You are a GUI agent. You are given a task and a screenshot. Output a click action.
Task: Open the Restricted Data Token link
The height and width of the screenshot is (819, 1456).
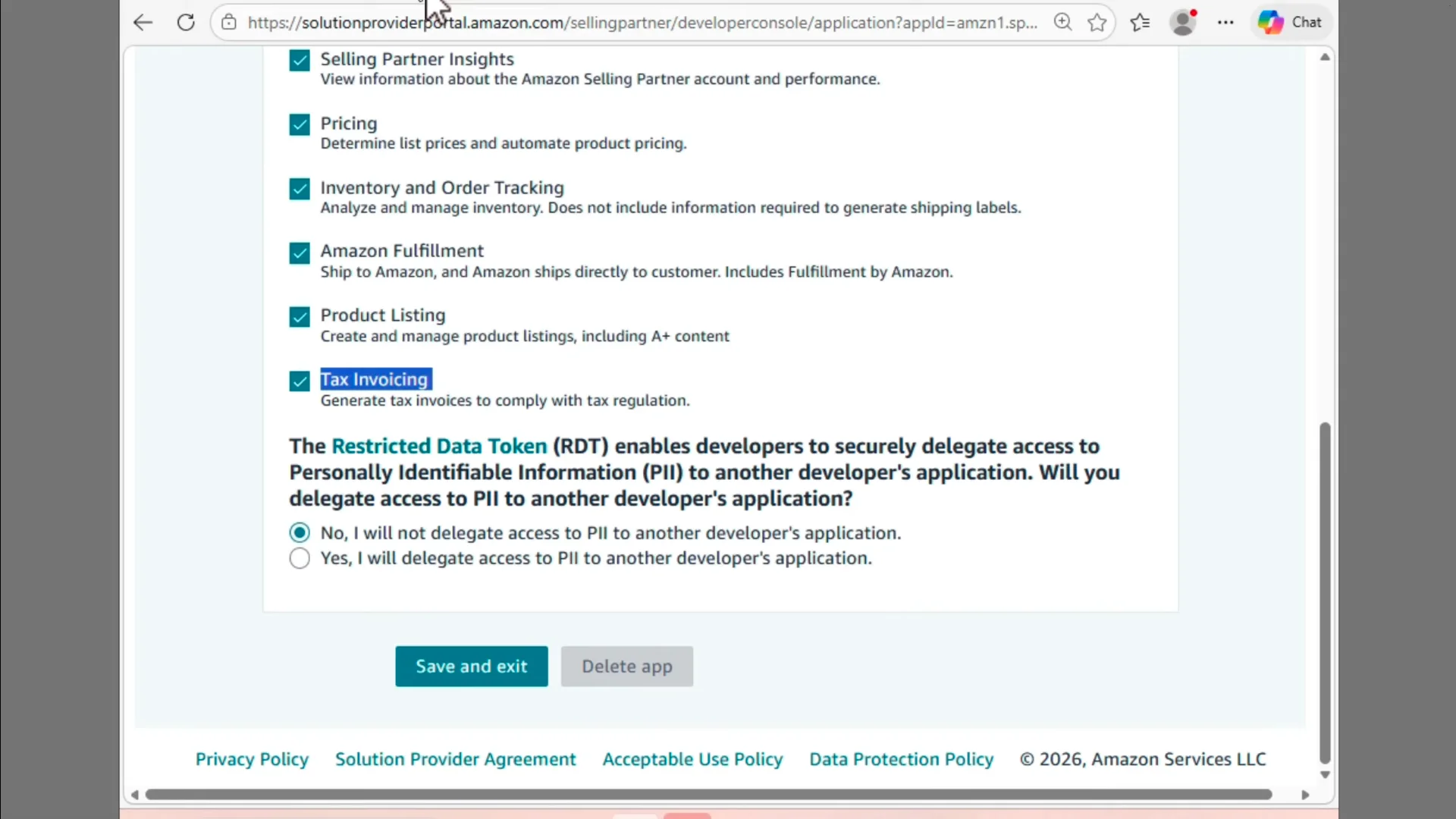(439, 446)
